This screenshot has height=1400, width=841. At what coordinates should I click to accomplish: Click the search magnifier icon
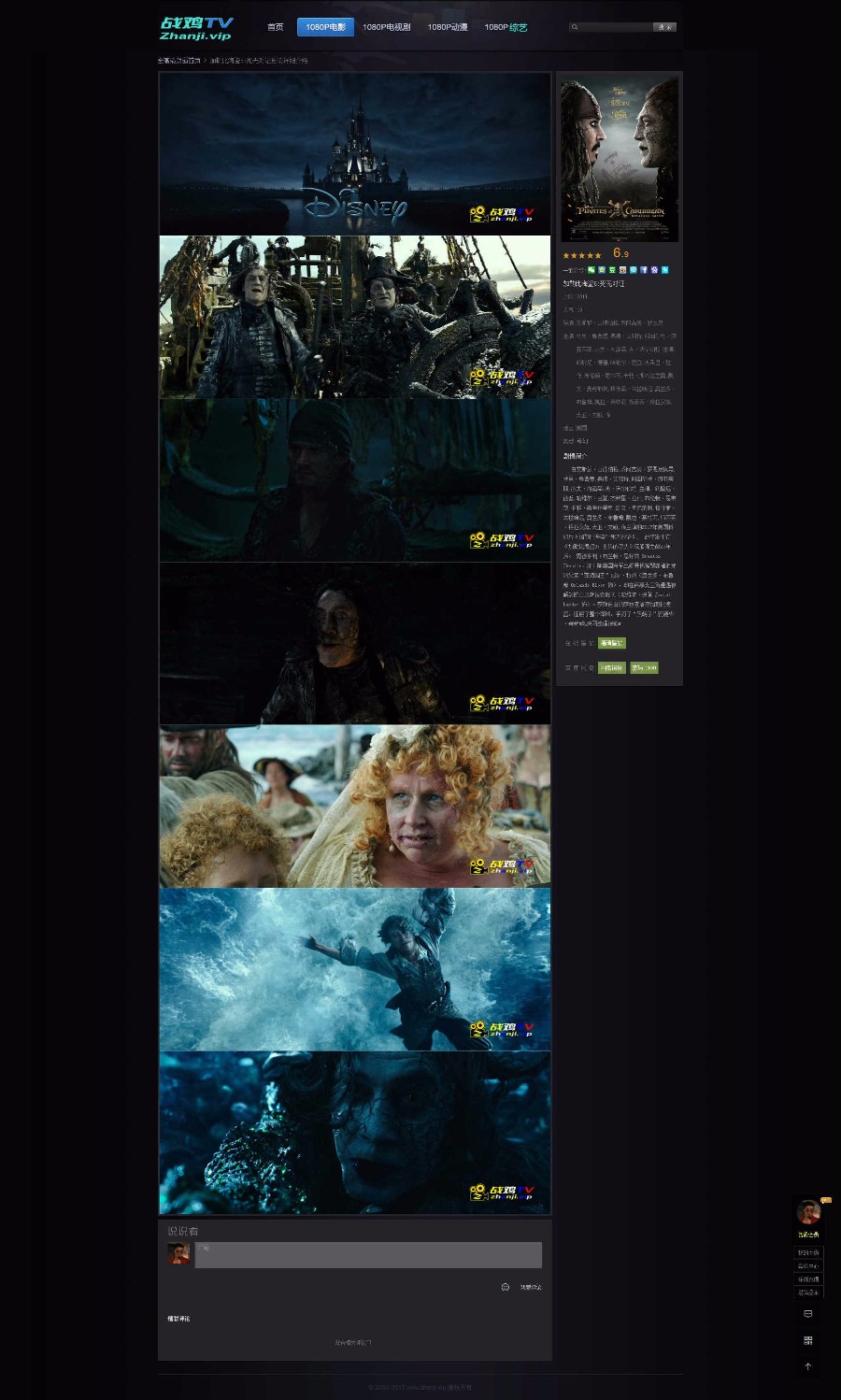click(575, 27)
